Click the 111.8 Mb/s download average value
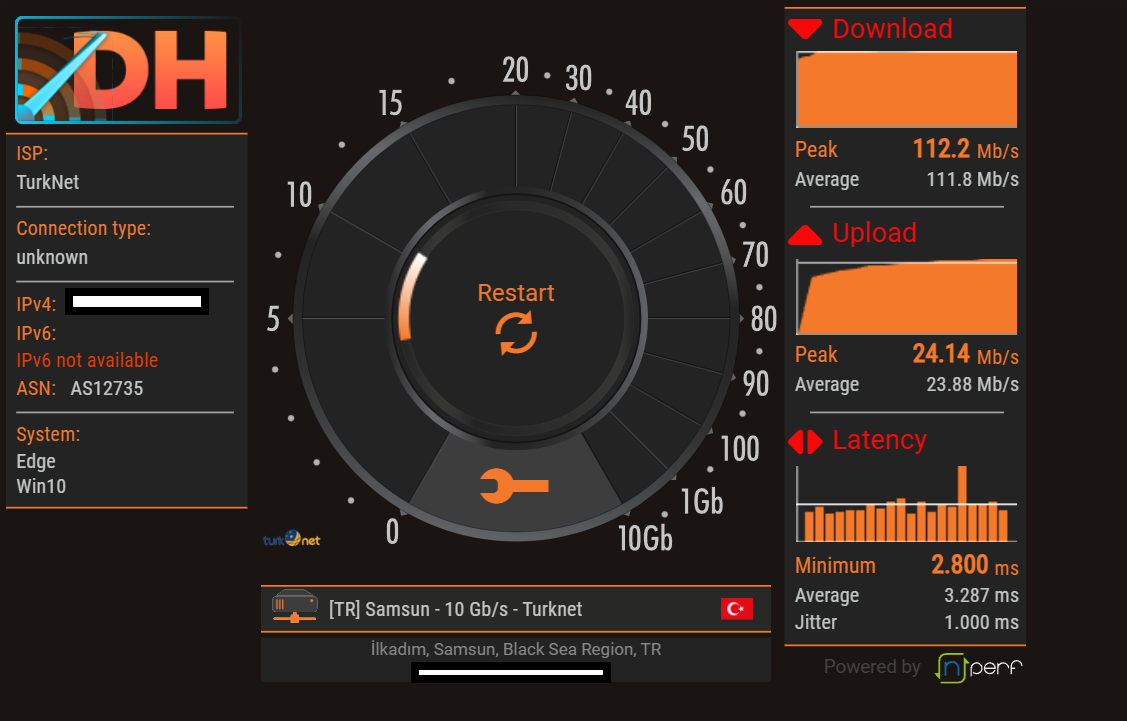 point(972,179)
